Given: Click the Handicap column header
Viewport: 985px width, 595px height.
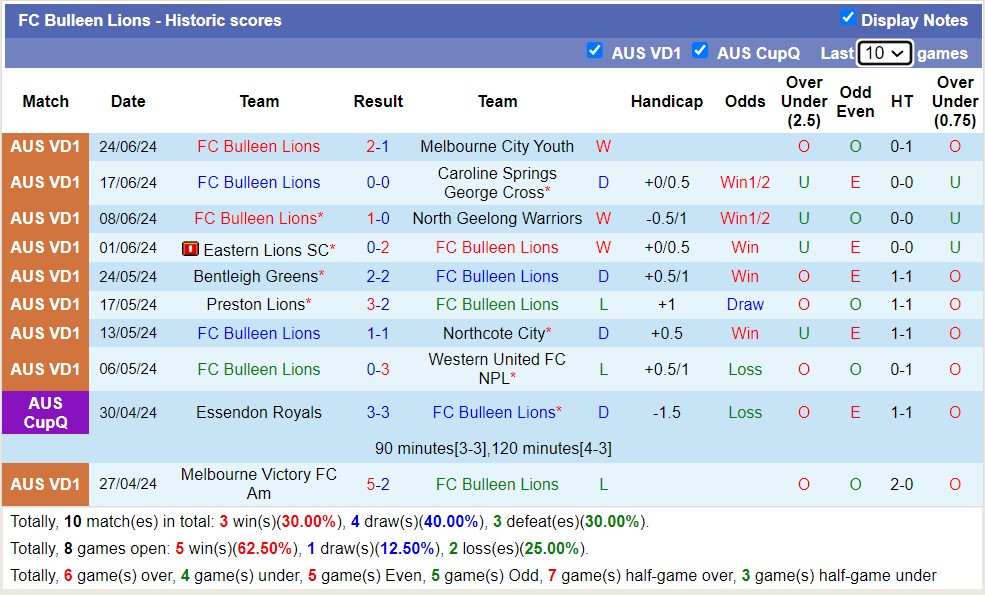Looking at the screenshot, I should (x=667, y=101).
